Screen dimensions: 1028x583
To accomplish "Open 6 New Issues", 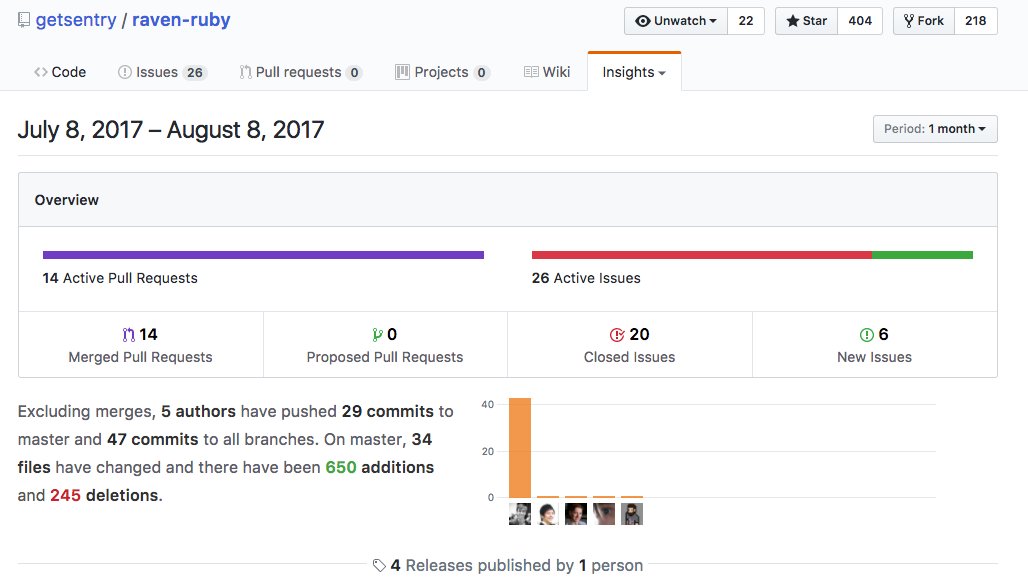I will (875, 345).
